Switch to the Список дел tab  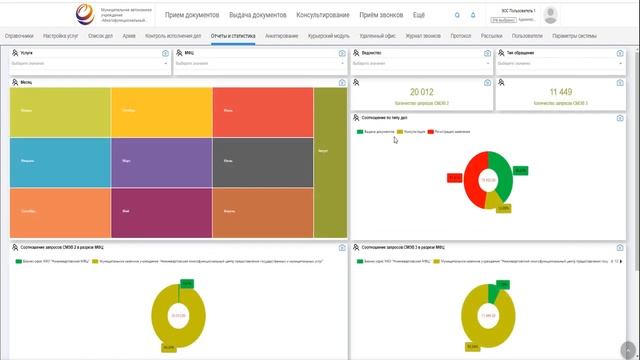point(100,36)
